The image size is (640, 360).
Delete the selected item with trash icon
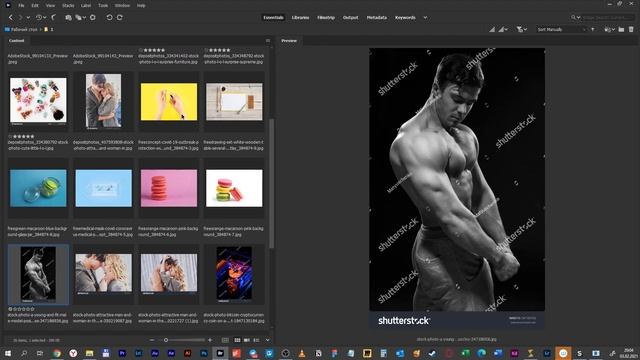631,29
